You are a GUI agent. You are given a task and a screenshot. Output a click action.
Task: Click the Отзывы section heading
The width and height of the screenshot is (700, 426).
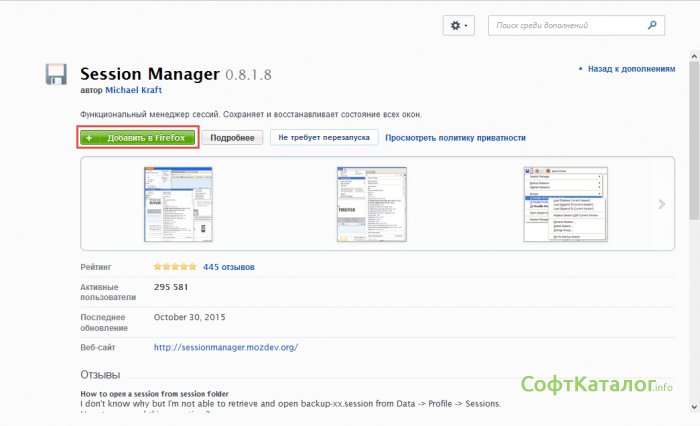[x=100, y=374]
